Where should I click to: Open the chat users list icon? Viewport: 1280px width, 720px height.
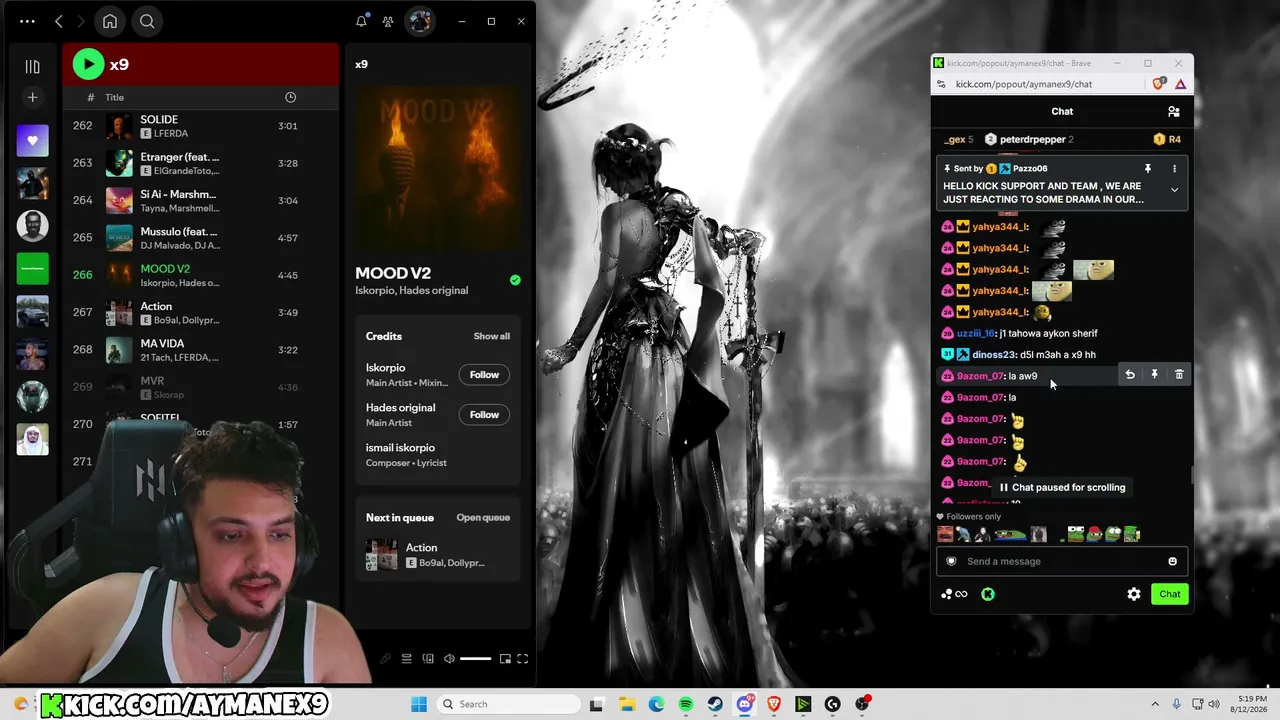tap(1174, 112)
